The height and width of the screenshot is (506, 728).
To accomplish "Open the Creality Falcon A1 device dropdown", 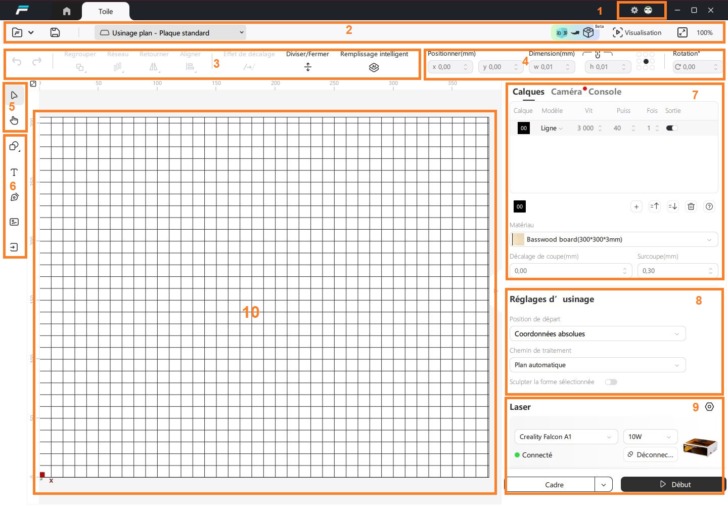I will (x=566, y=437).
